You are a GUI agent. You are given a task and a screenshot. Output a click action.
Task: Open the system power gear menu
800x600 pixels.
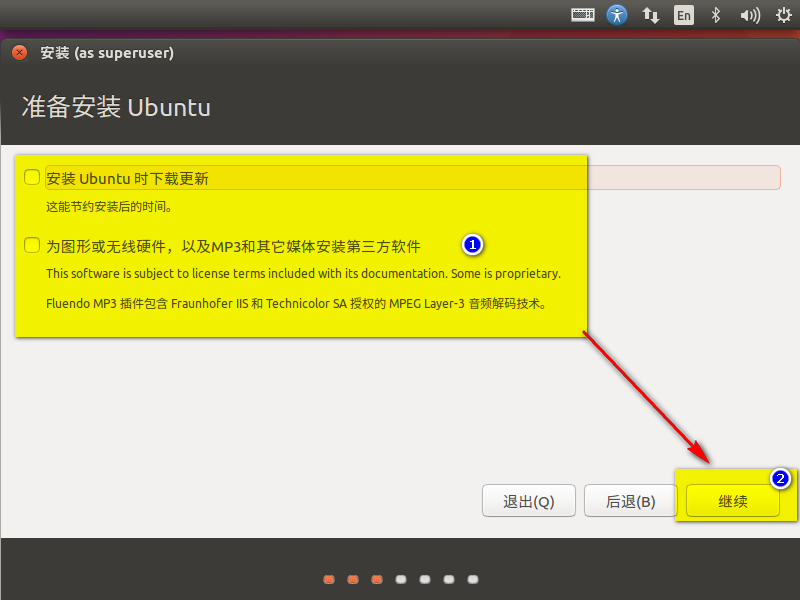tap(784, 15)
